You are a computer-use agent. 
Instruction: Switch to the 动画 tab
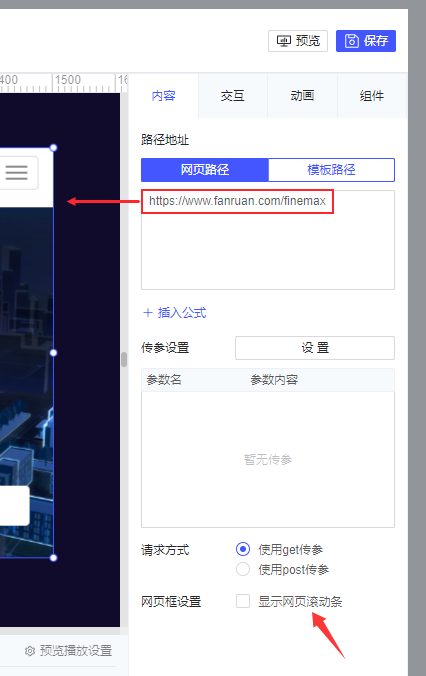(302, 96)
